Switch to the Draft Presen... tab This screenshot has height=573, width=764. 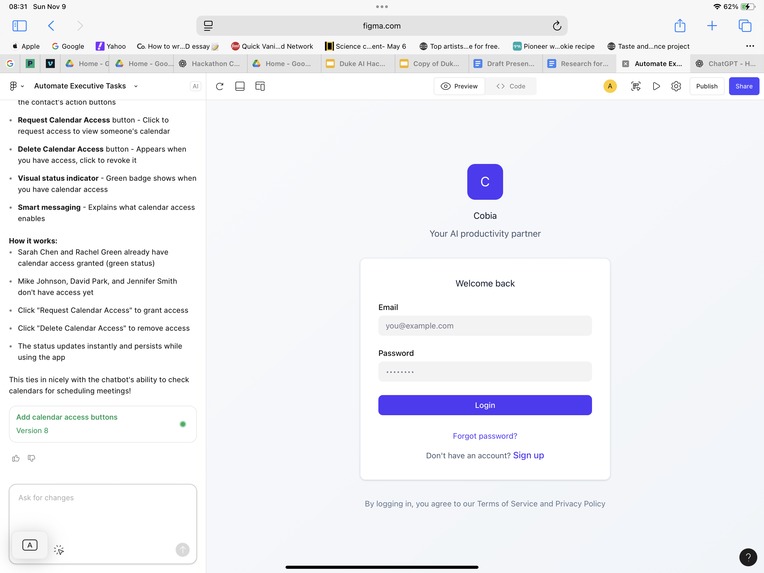505,64
